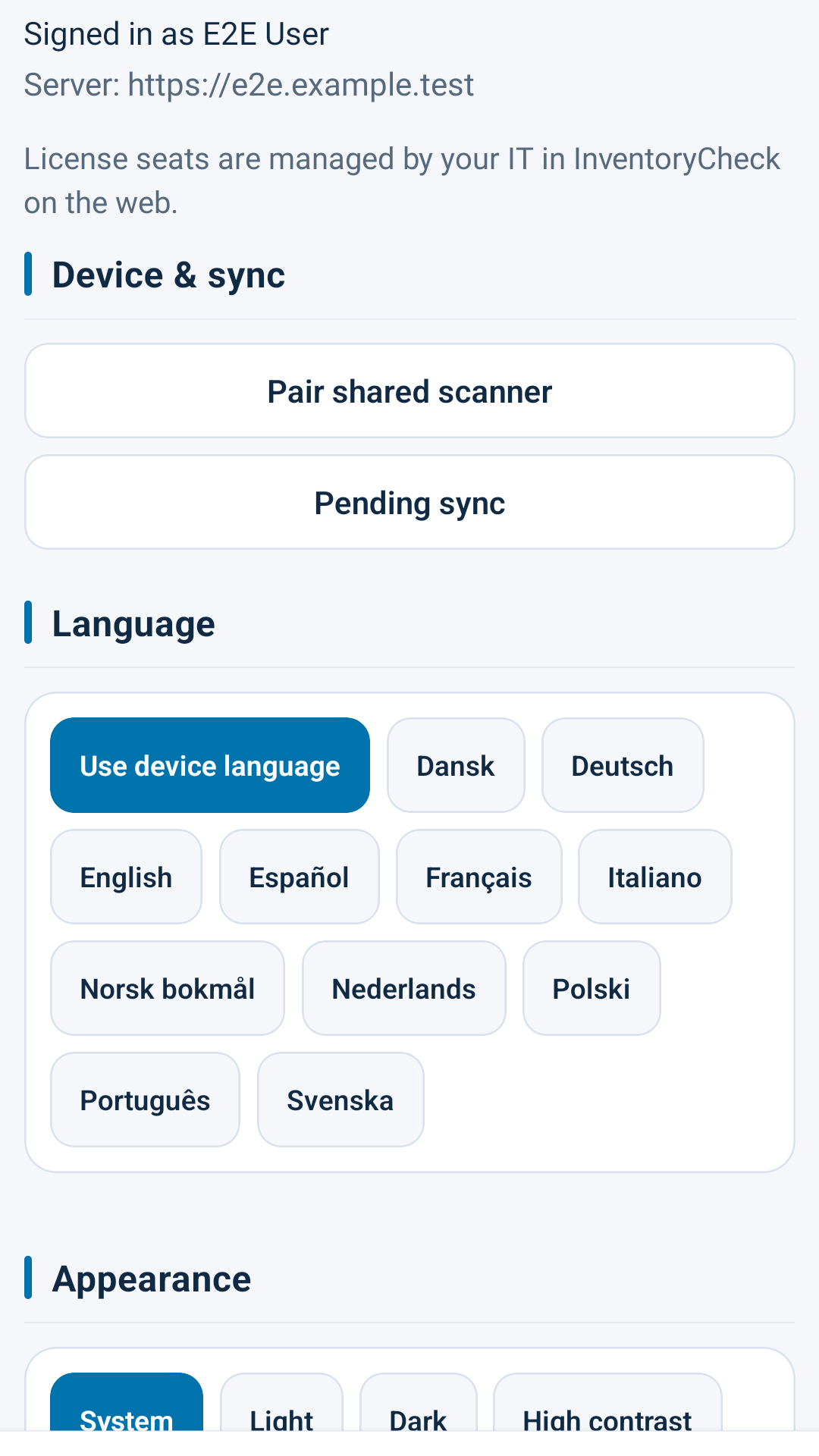Tap the Pair shared scanner button
The image size is (819, 1456).
pyautogui.click(x=409, y=391)
